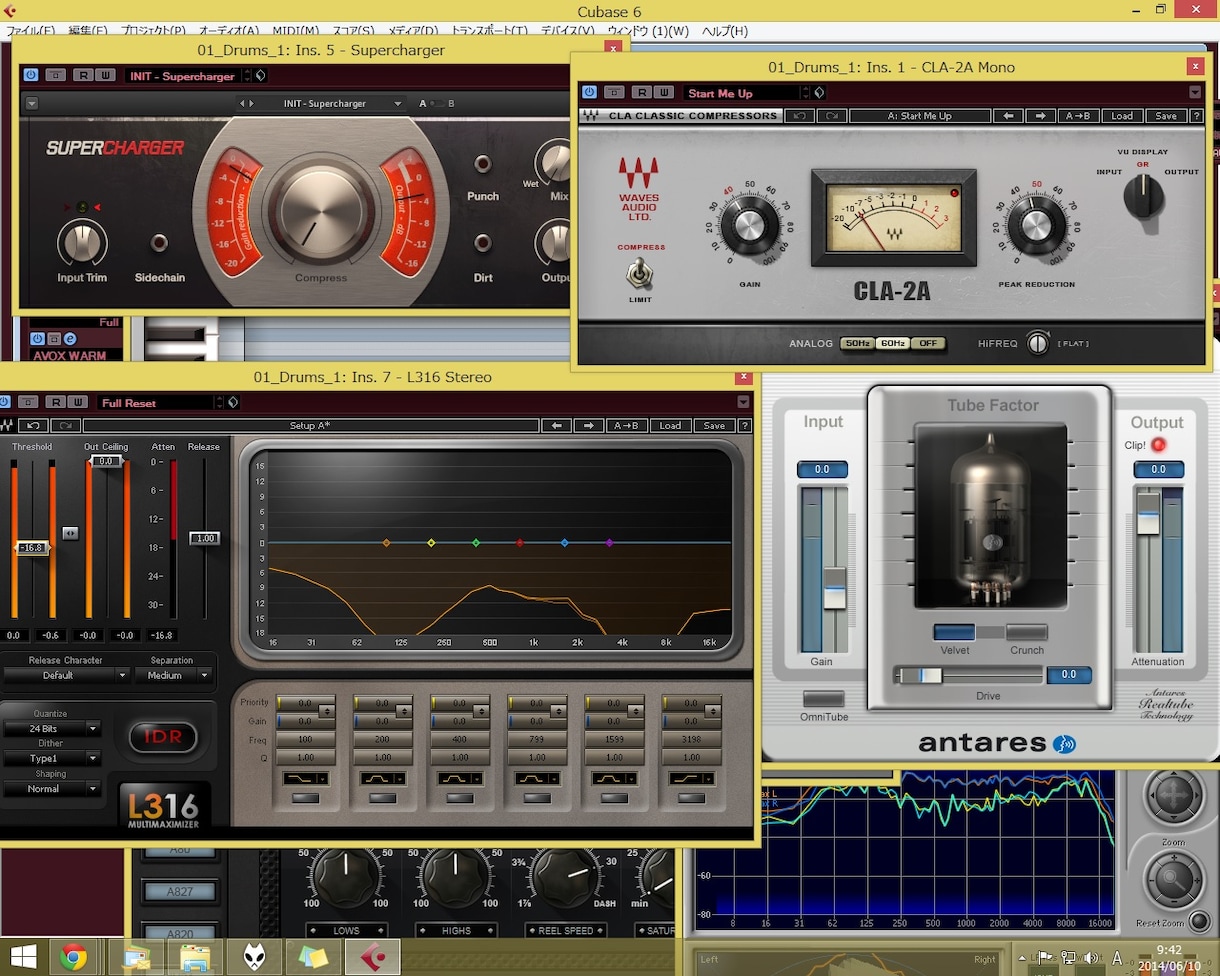Image resolution: width=1220 pixels, height=976 pixels.
Task: Toggle Supercharger Punch button
Action: pyautogui.click(x=483, y=164)
